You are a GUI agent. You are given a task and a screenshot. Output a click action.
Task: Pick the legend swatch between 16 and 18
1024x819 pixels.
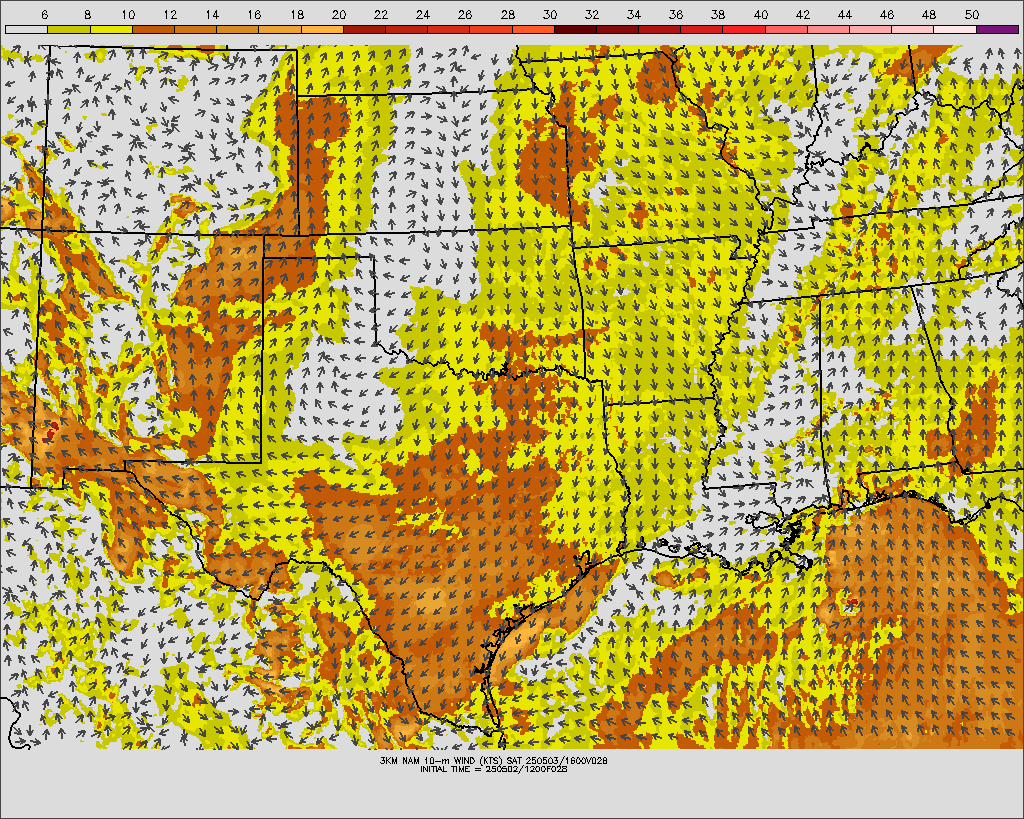tap(280, 29)
